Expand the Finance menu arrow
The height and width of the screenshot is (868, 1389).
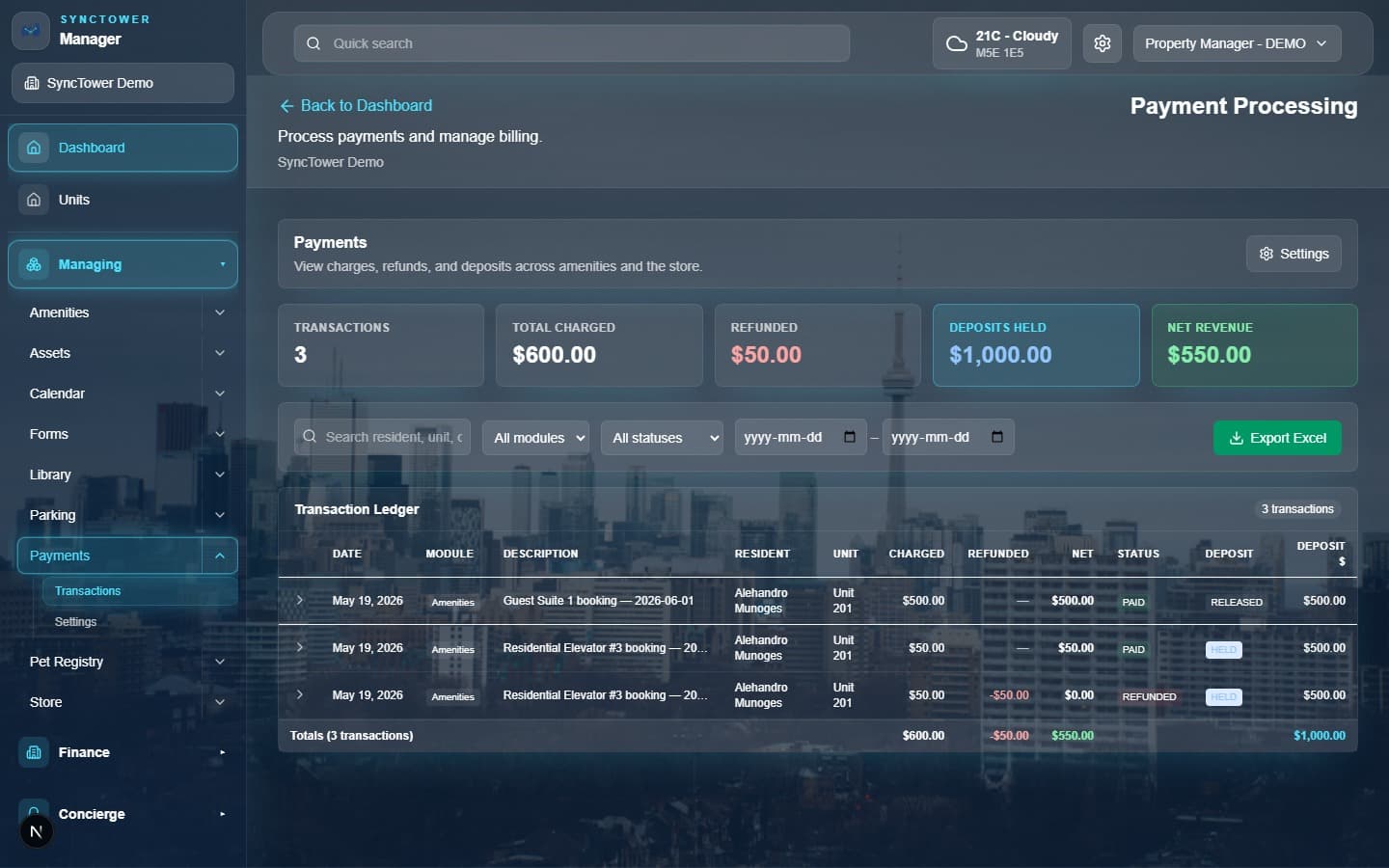[222, 752]
